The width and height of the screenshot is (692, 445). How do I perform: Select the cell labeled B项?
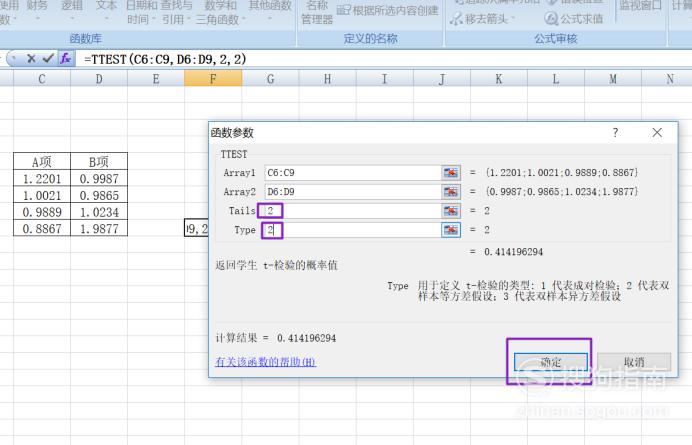99,162
